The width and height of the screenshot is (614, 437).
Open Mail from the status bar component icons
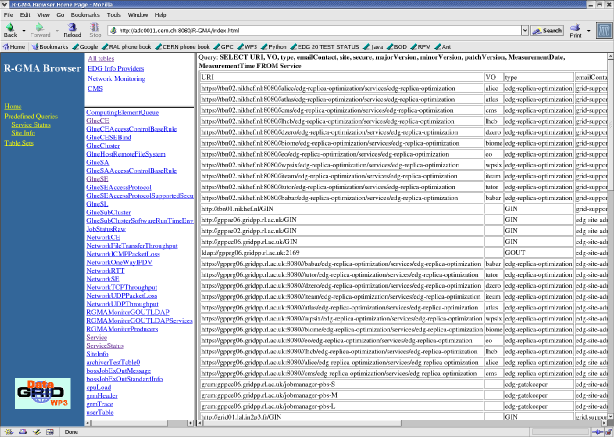[x=23, y=432]
